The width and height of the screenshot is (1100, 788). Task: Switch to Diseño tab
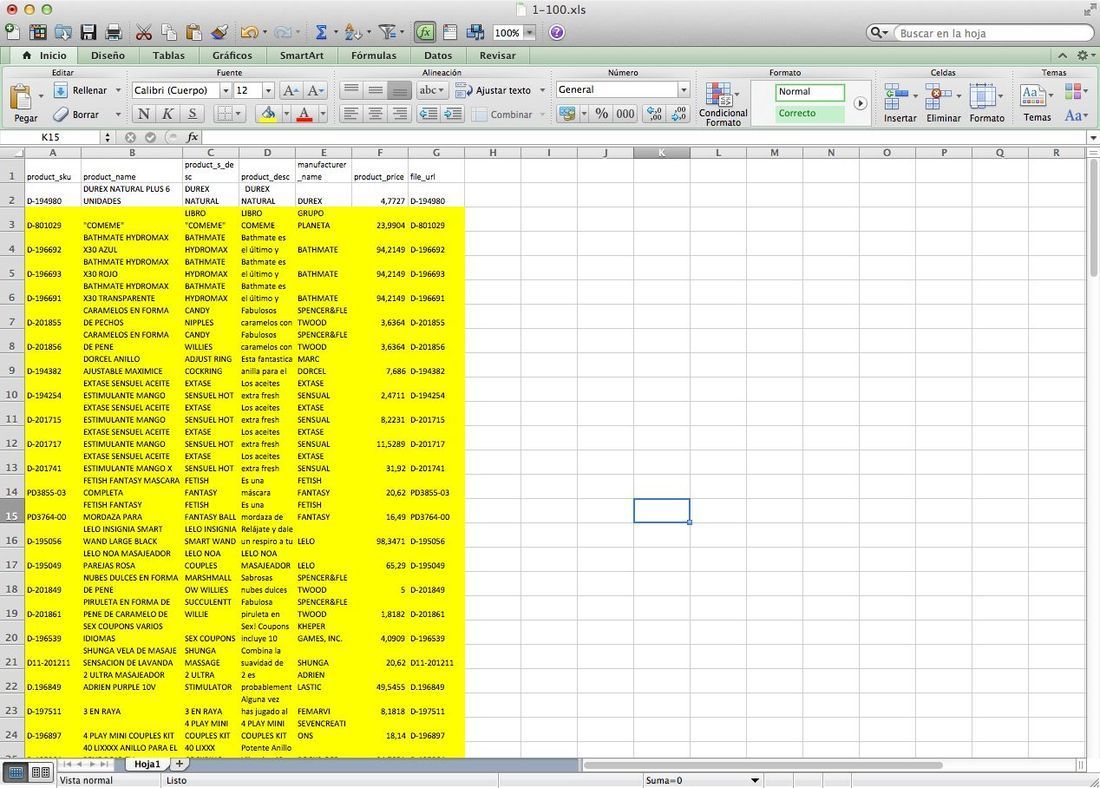tap(107, 55)
